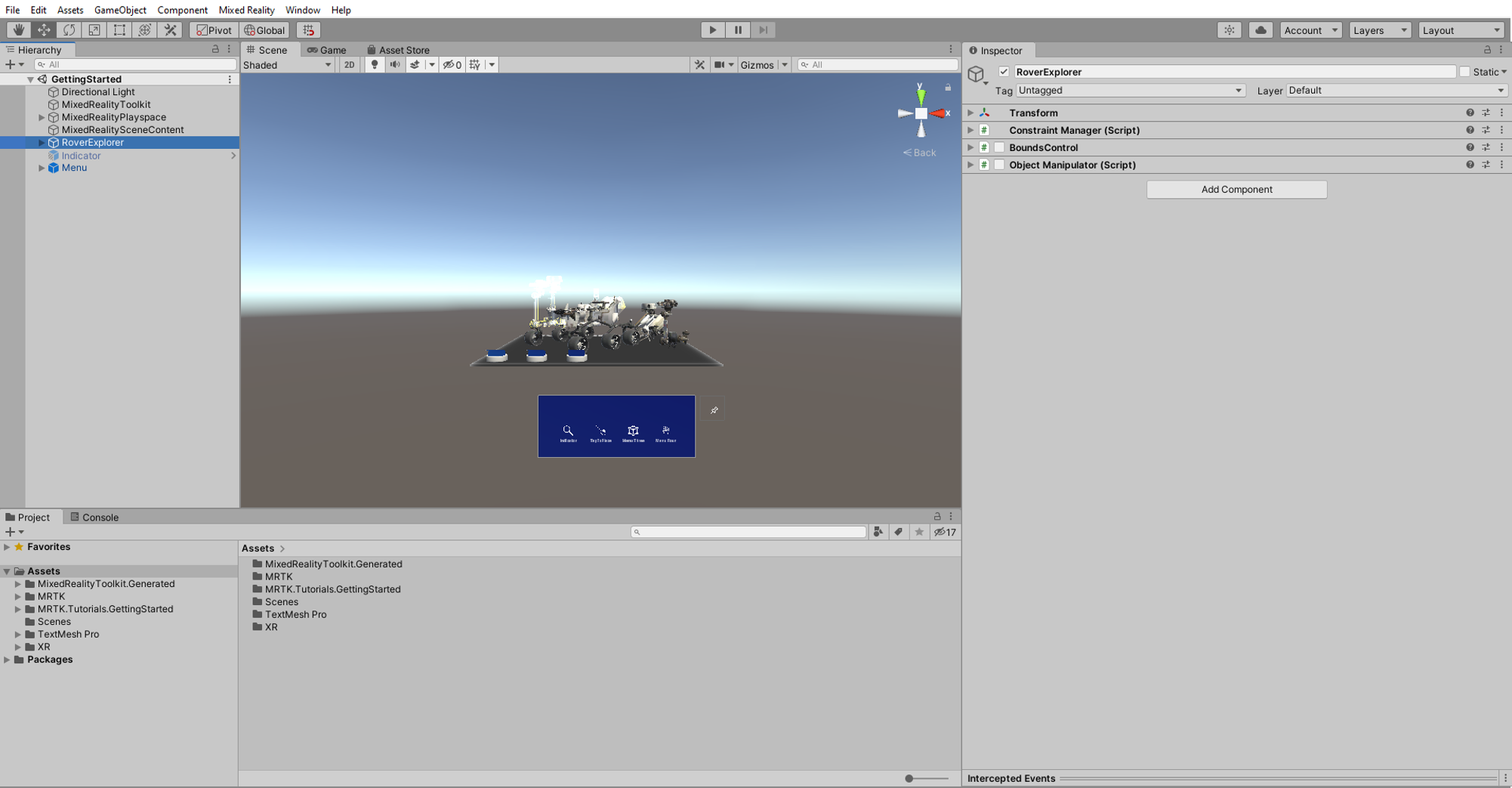Expand the Transform component
This screenshot has width=1512, height=788.
pos(970,113)
